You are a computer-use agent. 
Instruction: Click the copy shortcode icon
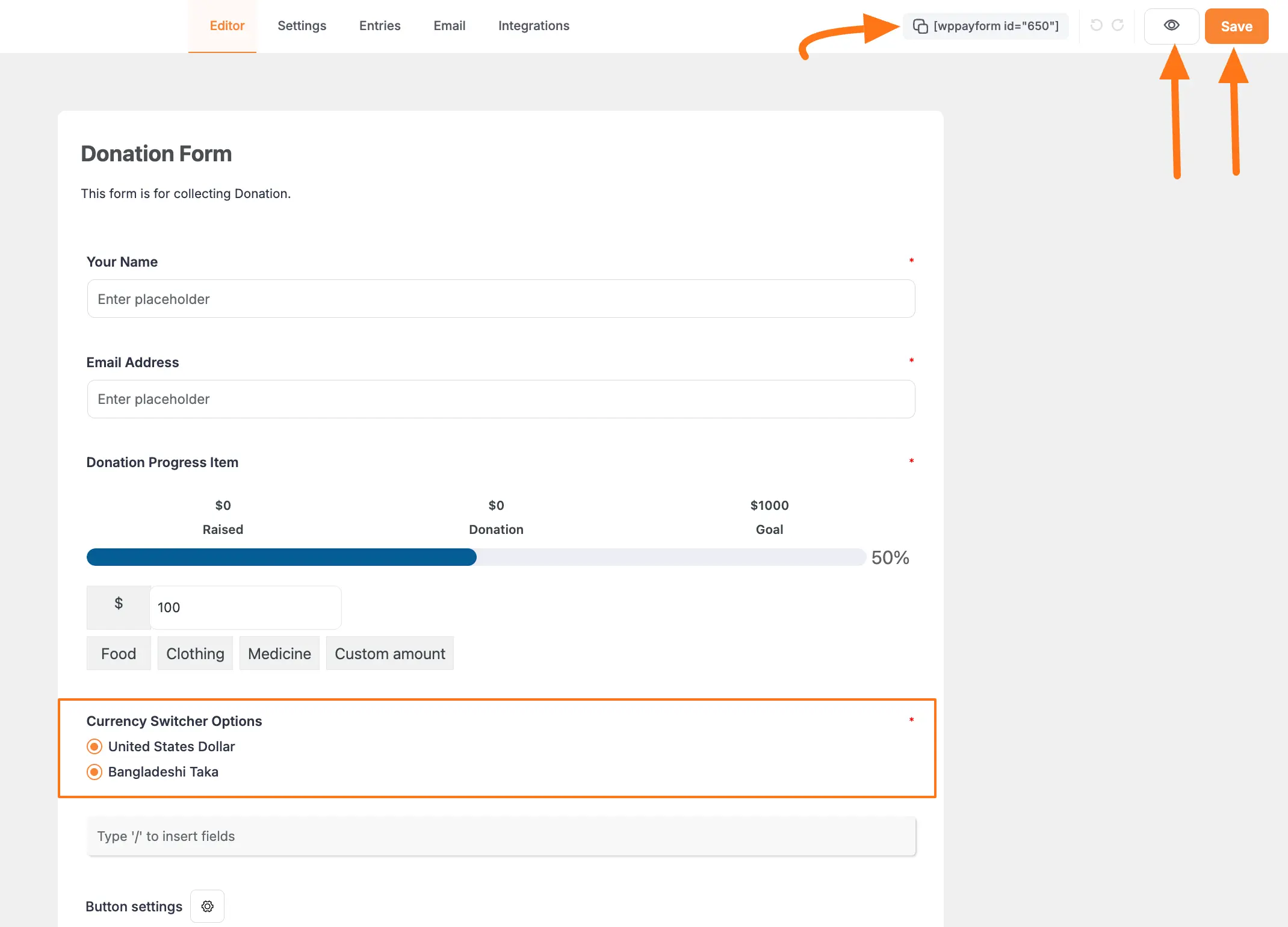point(920,26)
